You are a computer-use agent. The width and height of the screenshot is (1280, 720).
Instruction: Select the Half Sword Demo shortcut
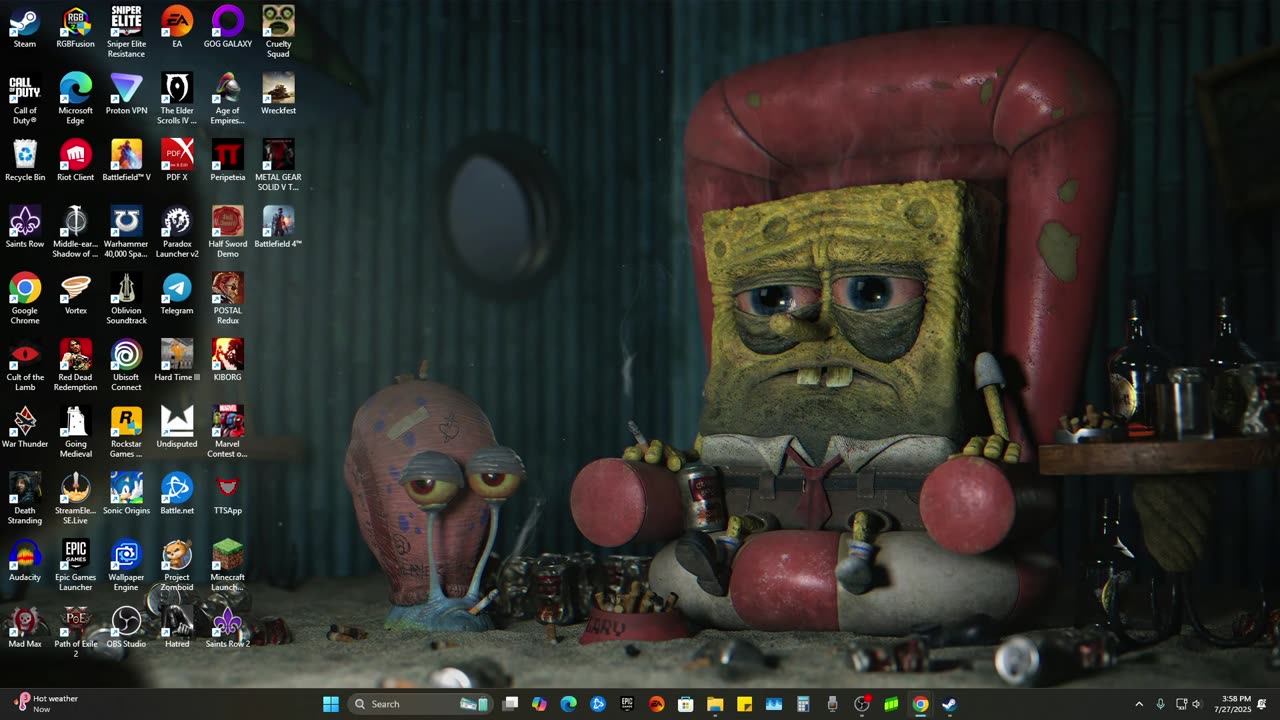pyautogui.click(x=228, y=232)
